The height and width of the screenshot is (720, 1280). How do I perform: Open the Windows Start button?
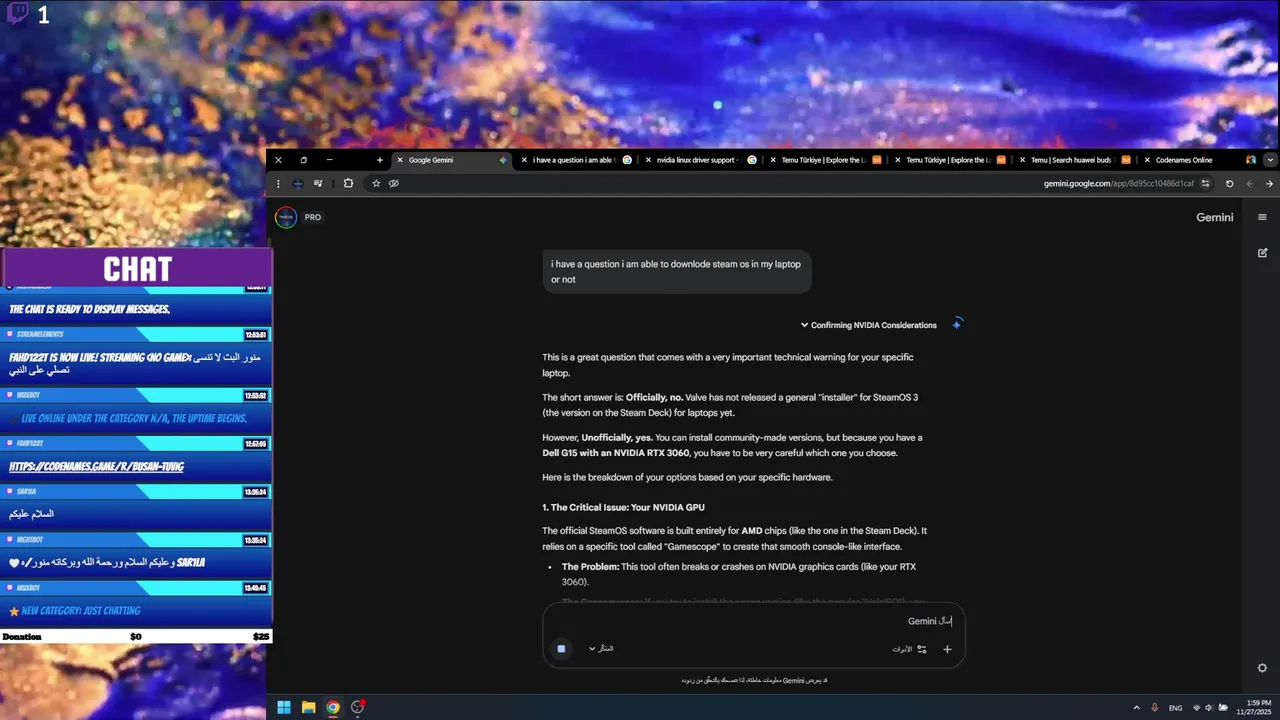click(x=284, y=707)
